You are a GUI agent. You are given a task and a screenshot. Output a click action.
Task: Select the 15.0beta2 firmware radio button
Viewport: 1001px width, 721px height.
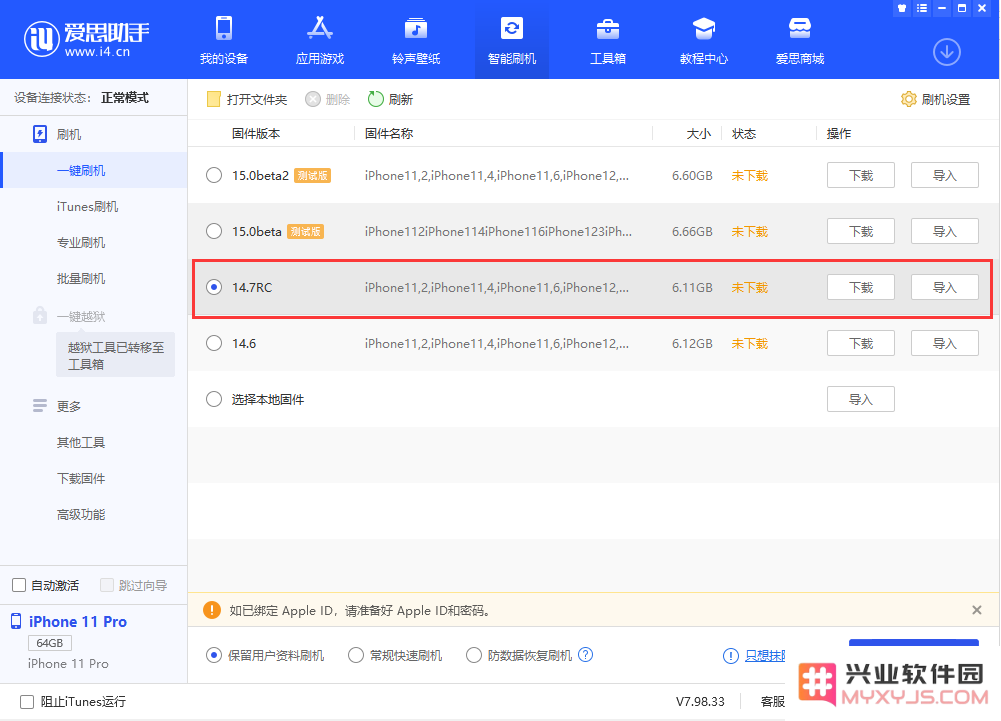click(214, 175)
